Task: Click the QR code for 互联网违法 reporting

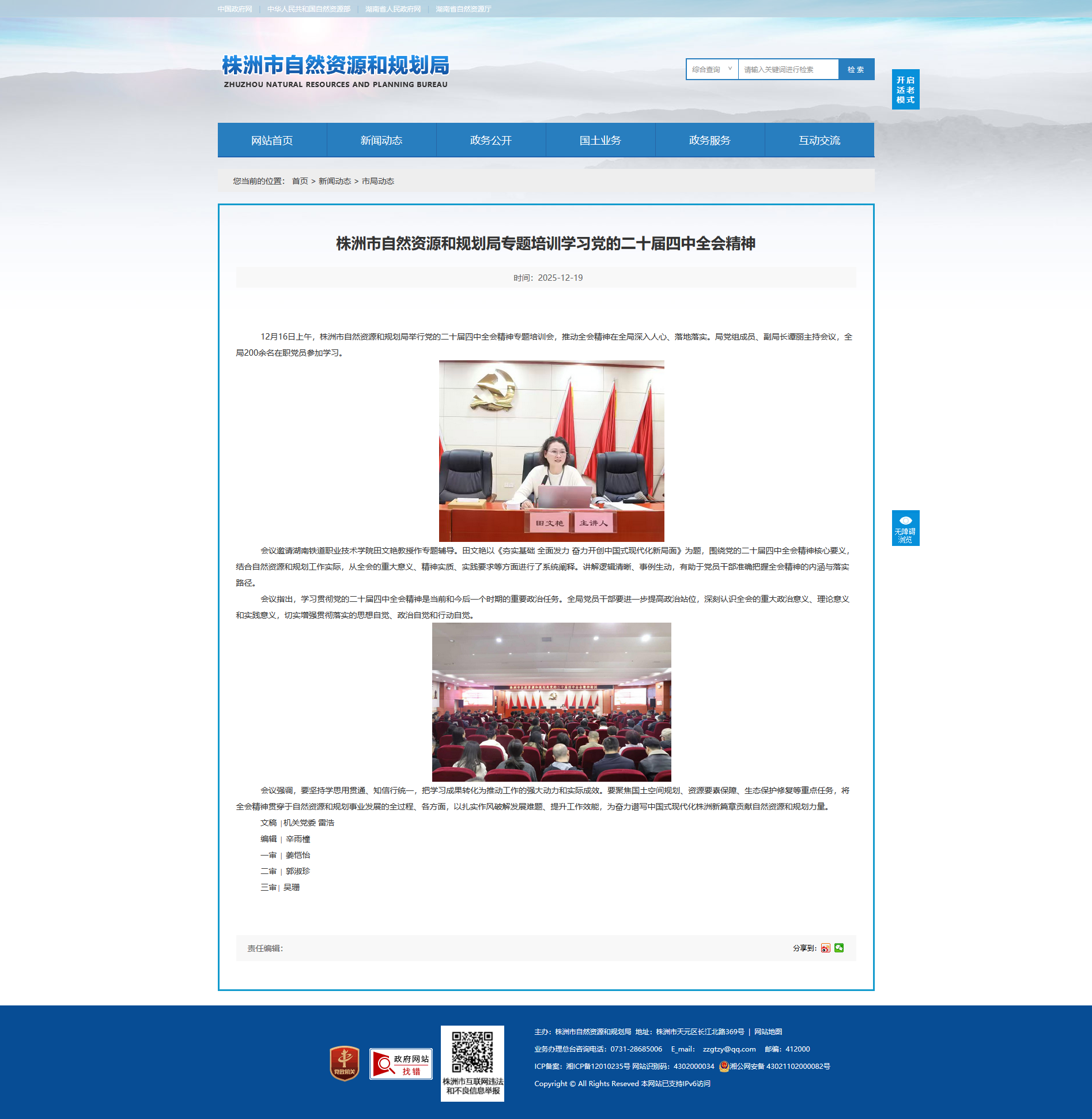Action: 472,1052
